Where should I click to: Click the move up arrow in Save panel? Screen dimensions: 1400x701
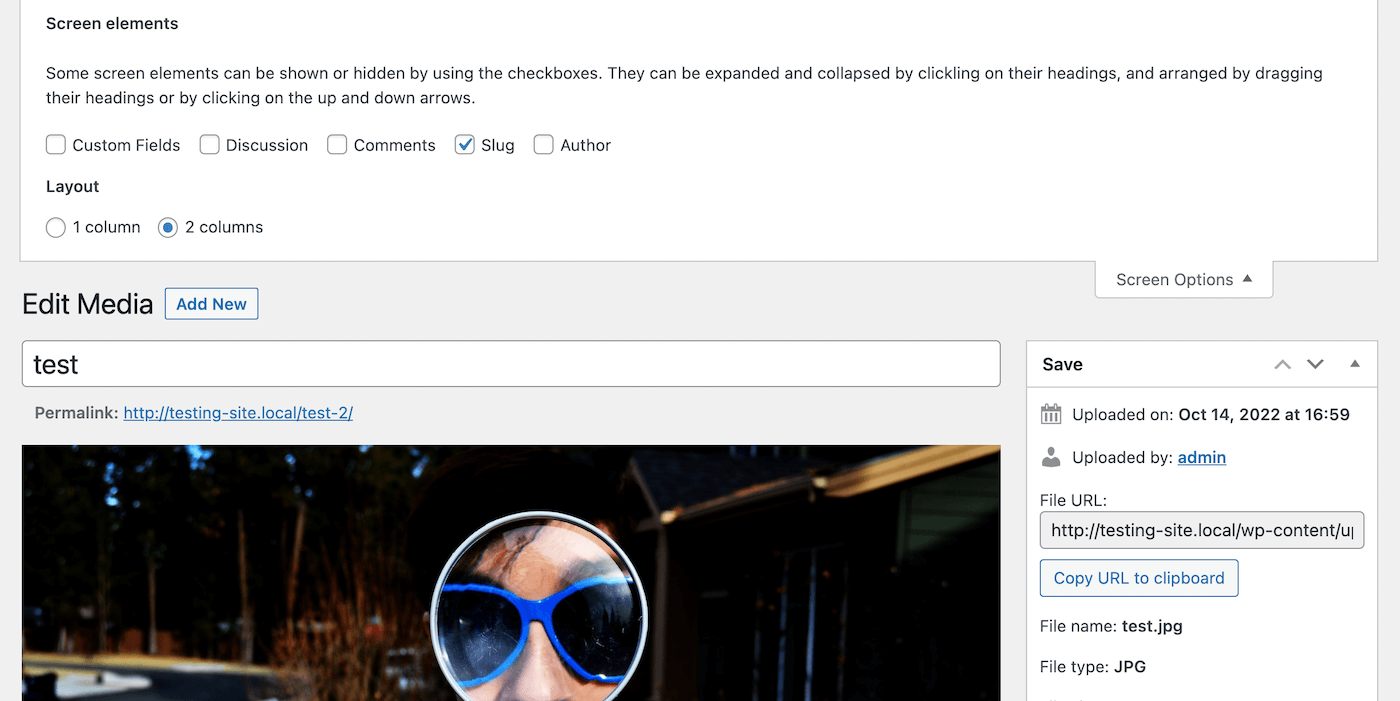[1282, 365]
